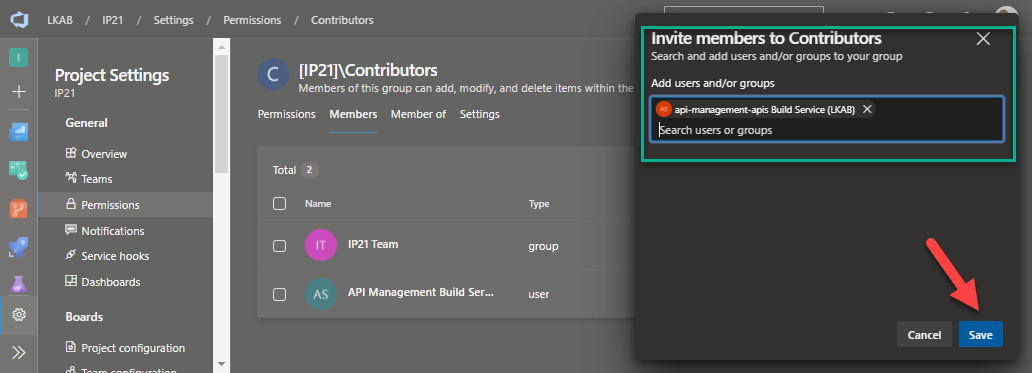Click the plus add-new icon in sidebar

point(18,91)
